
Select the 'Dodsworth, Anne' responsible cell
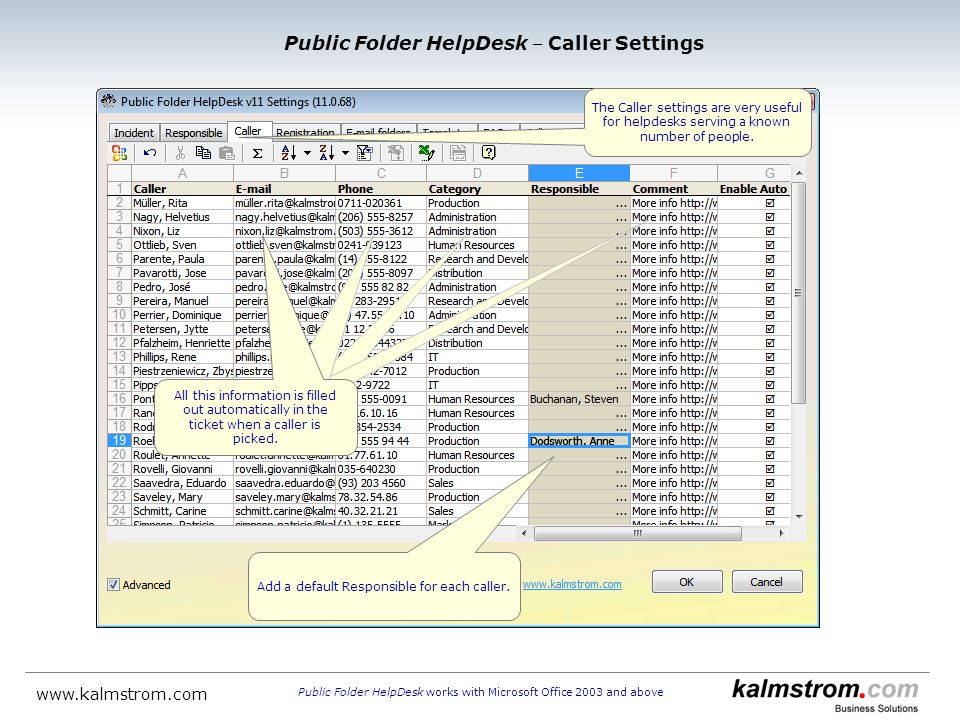[x=579, y=441]
